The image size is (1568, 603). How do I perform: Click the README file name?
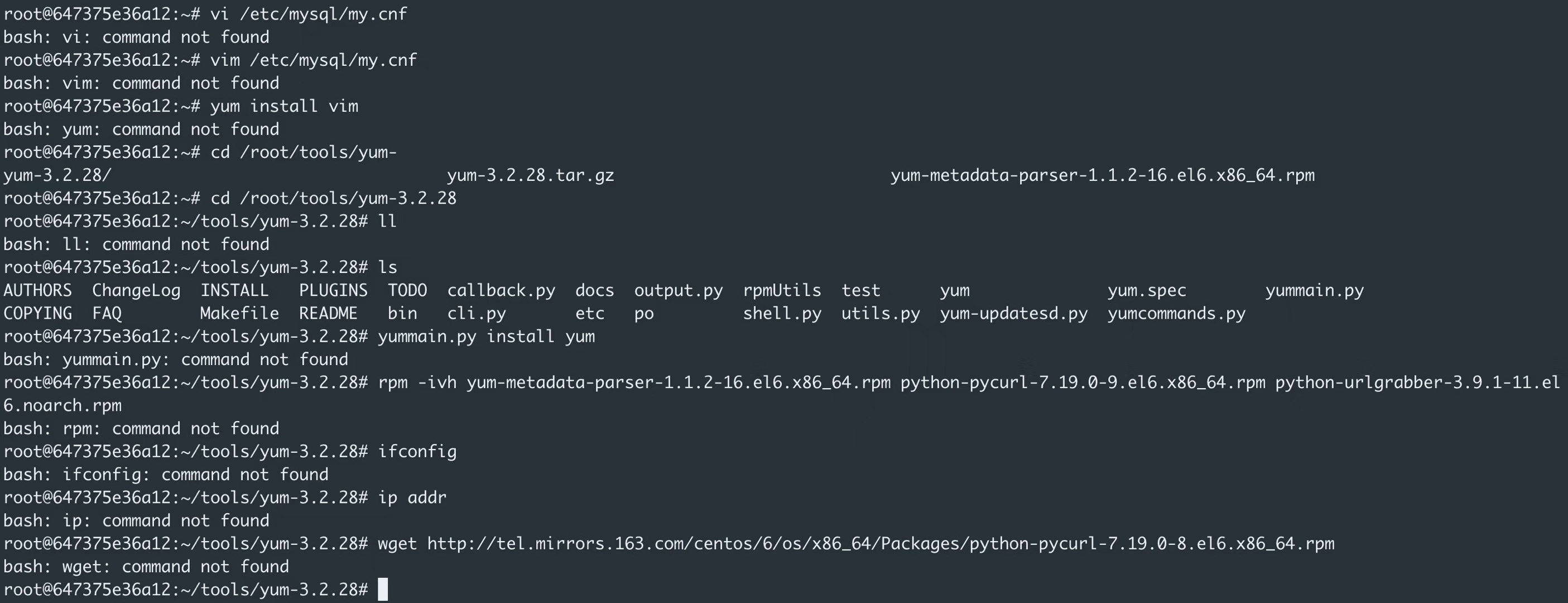[328, 314]
